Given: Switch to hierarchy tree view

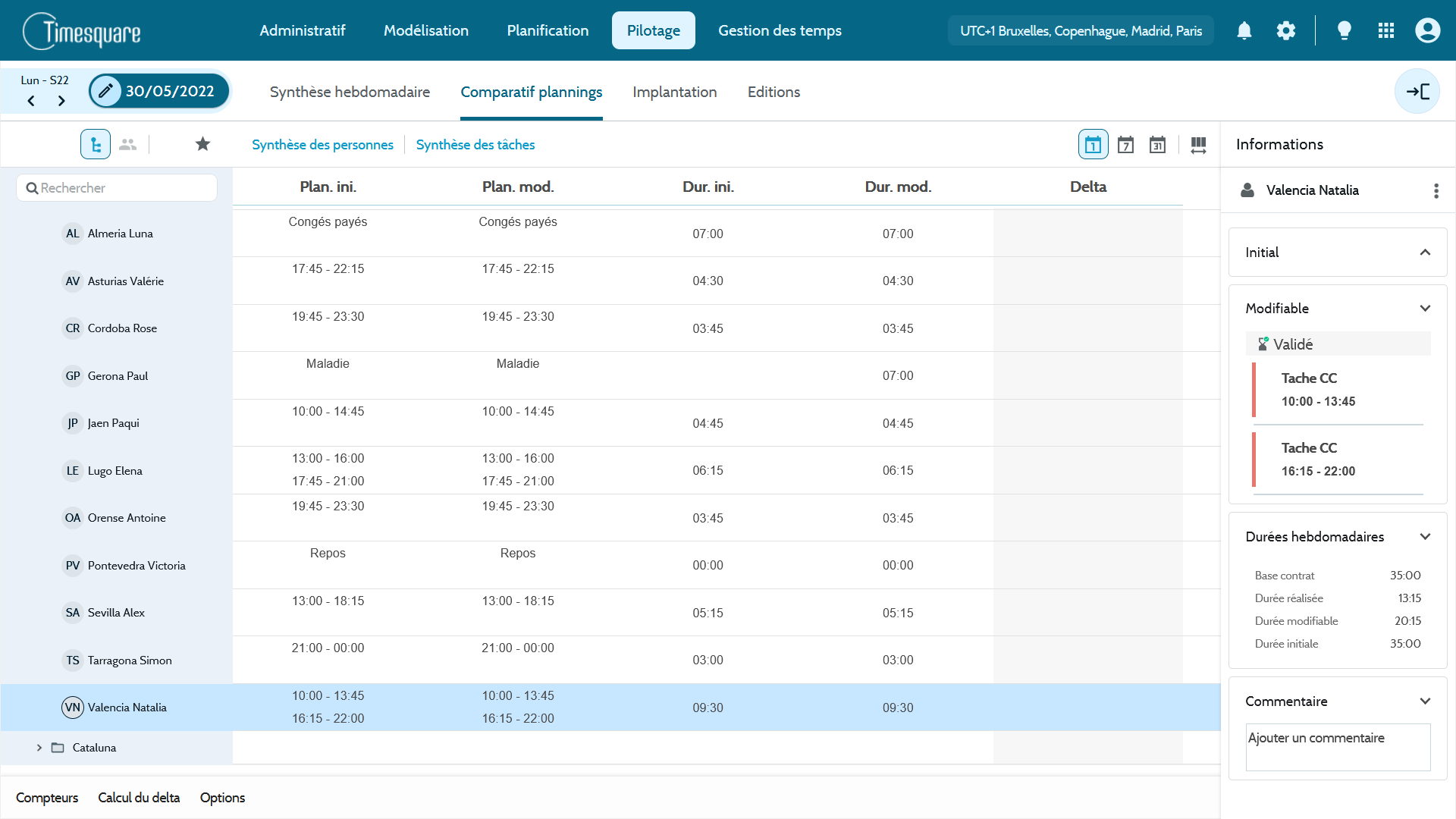Looking at the screenshot, I should tap(96, 144).
